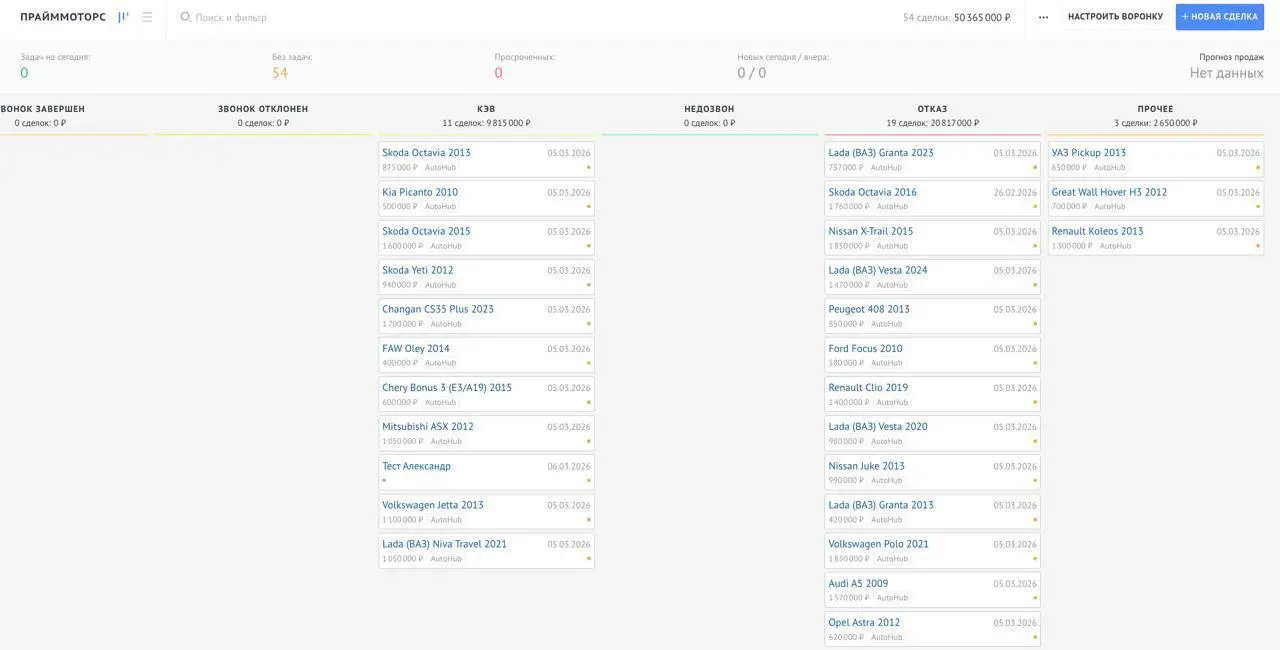Filter by Задач на сегодня counter
1280x650 pixels.
[55, 67]
